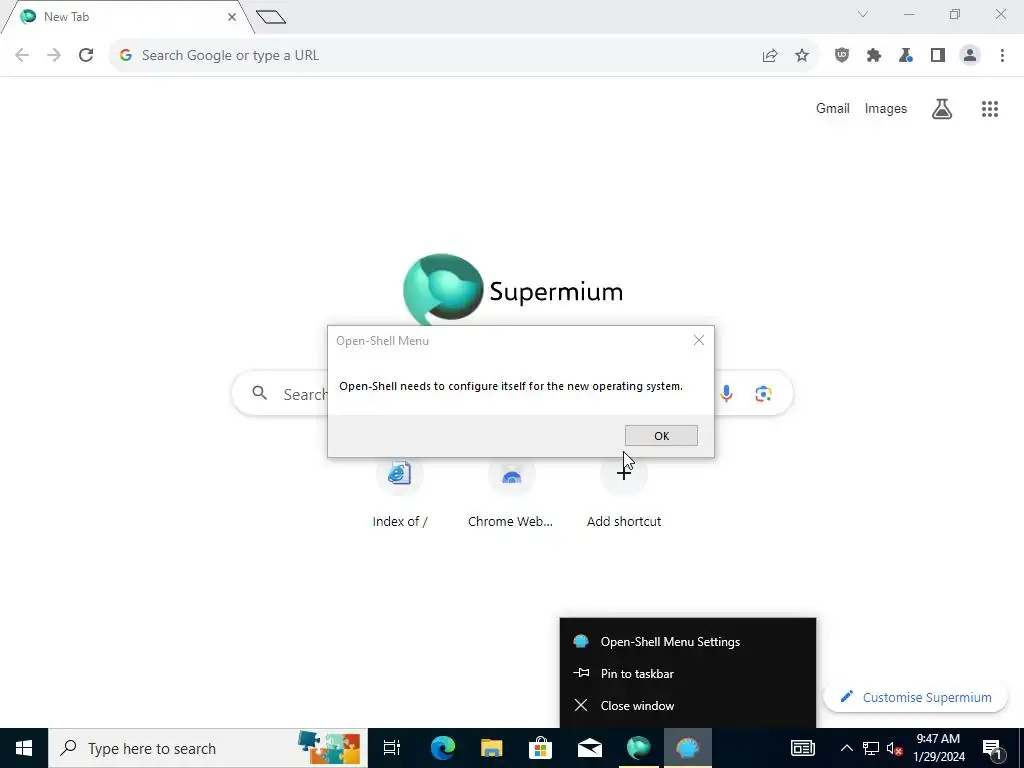Open the profile avatar menu
The image size is (1024, 768).
tap(970, 56)
